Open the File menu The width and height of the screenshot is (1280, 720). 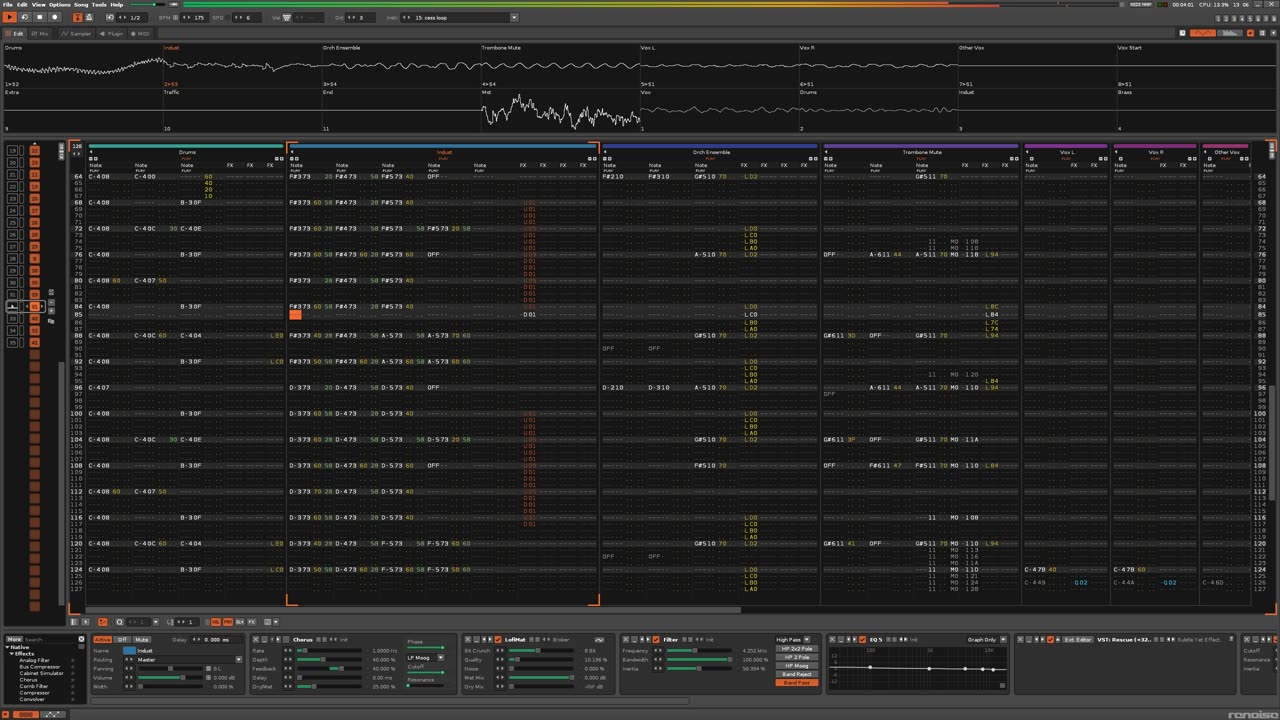(7, 4)
